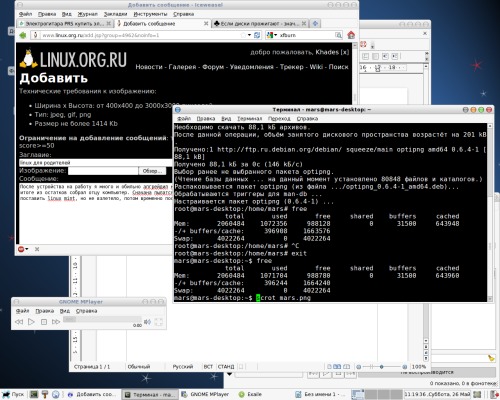
Task: Click the red home icon in Iceweasel
Action: 351,35
